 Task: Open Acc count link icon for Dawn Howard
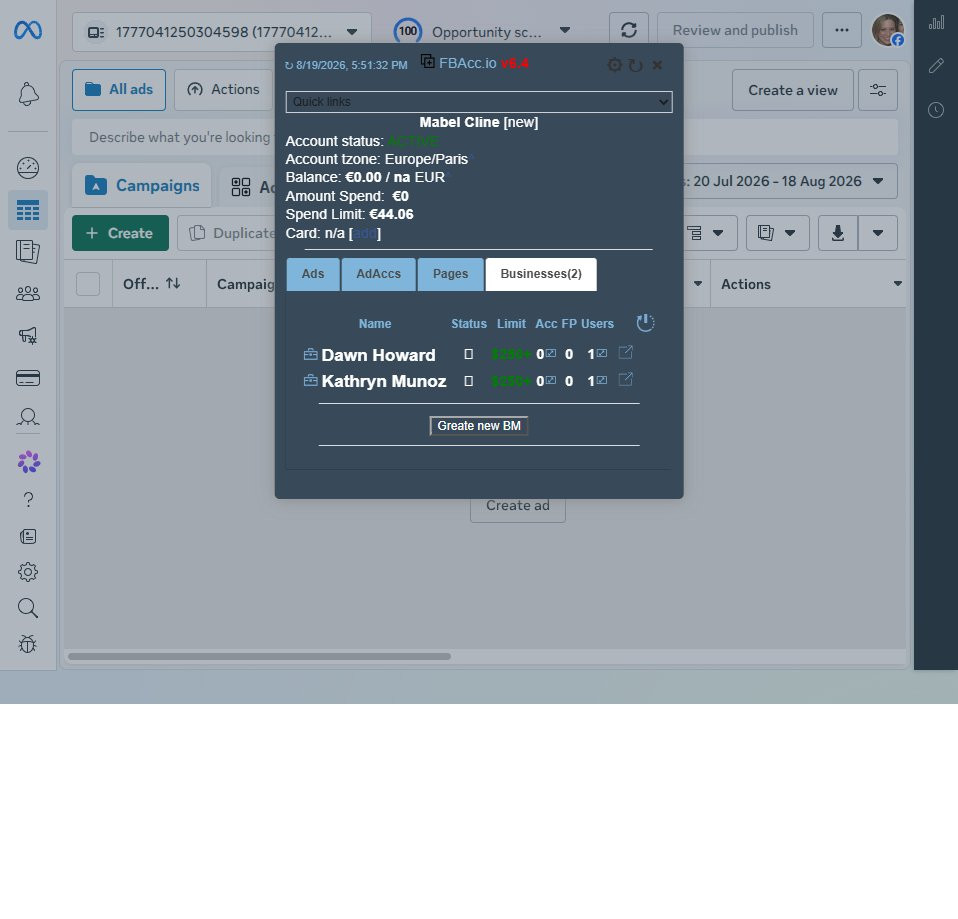click(x=551, y=353)
